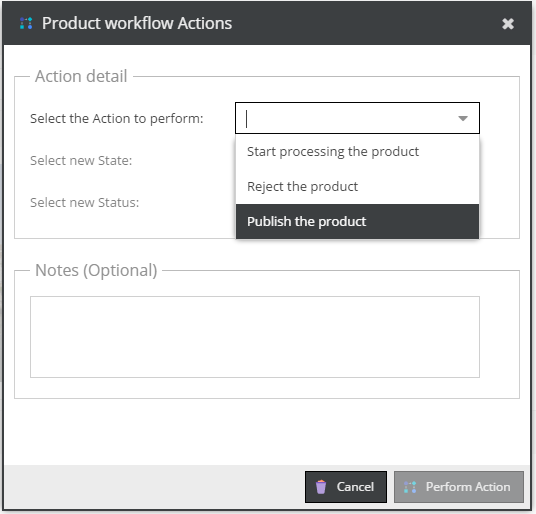
Task: Click the "Notes (Optional)" section heading
Action: click(x=96, y=270)
